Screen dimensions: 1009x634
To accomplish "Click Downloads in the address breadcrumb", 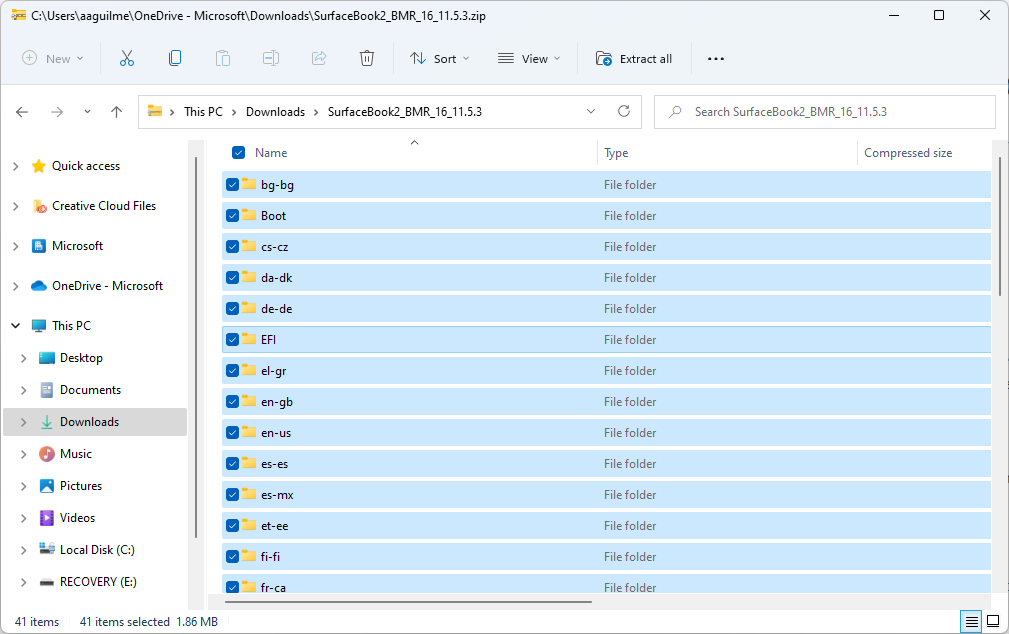I will (x=275, y=112).
